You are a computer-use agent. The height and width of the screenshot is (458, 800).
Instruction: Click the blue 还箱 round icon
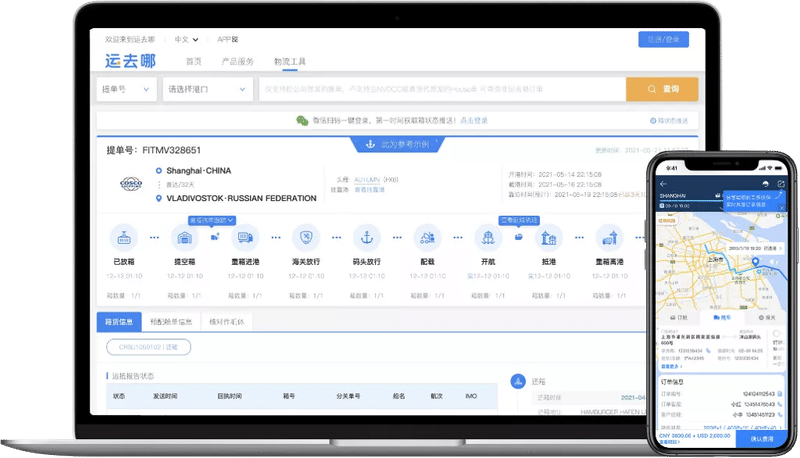click(518, 381)
